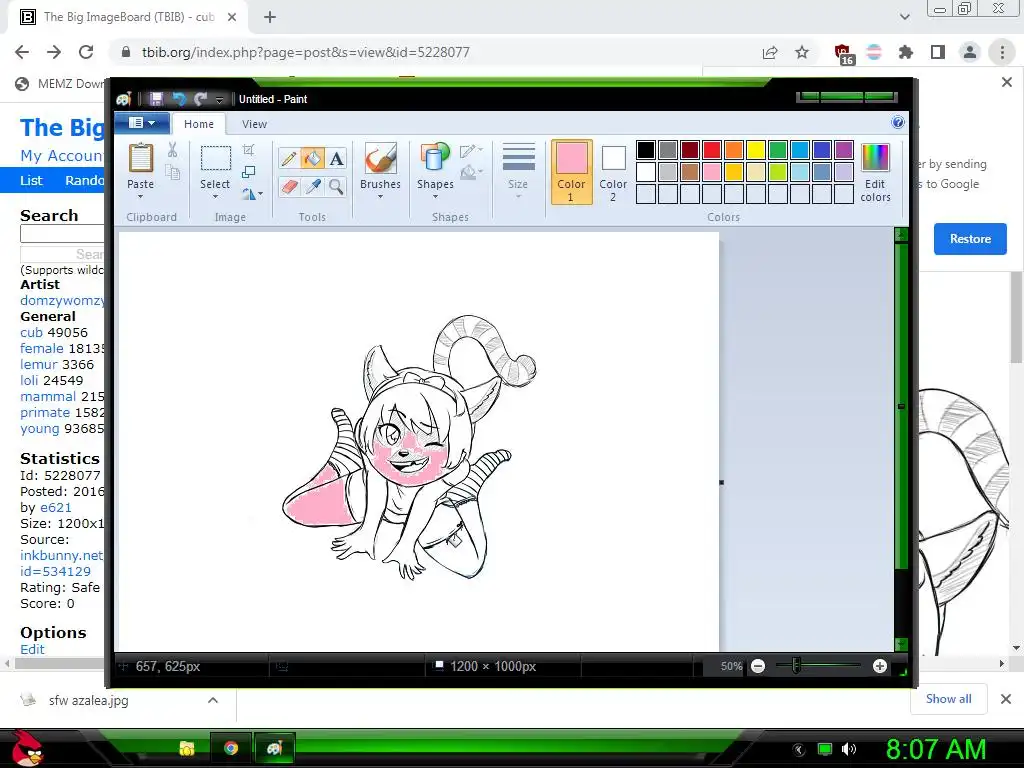Click the Paste clipboard icon
Image resolution: width=1024 pixels, height=768 pixels.
(x=140, y=159)
